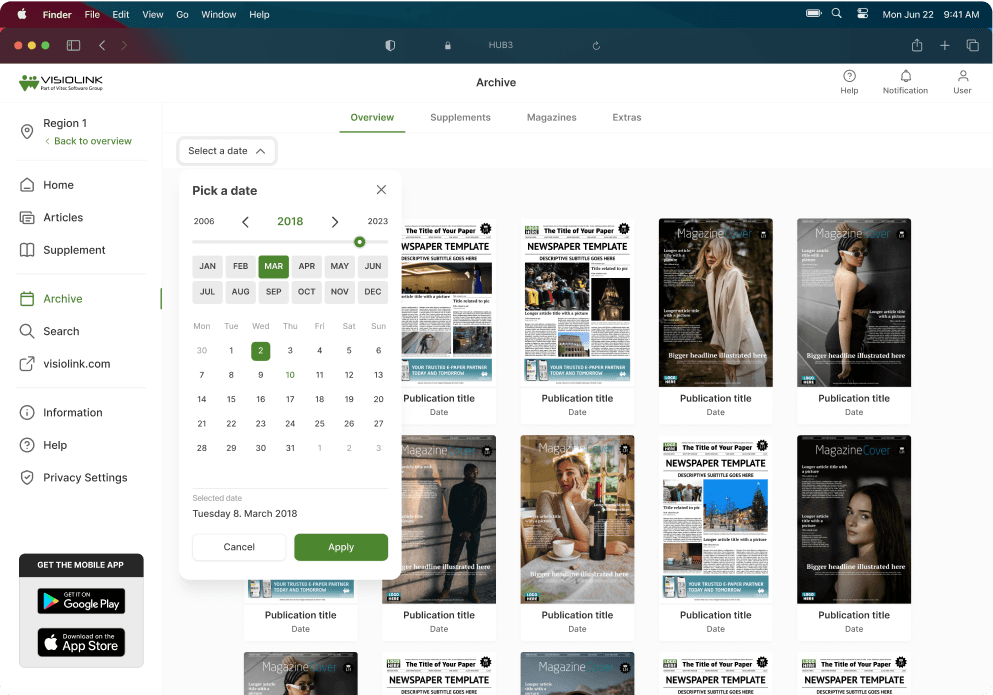The height and width of the screenshot is (695, 993).
Task: Click the HUB3 address bar
Action: click(500, 45)
